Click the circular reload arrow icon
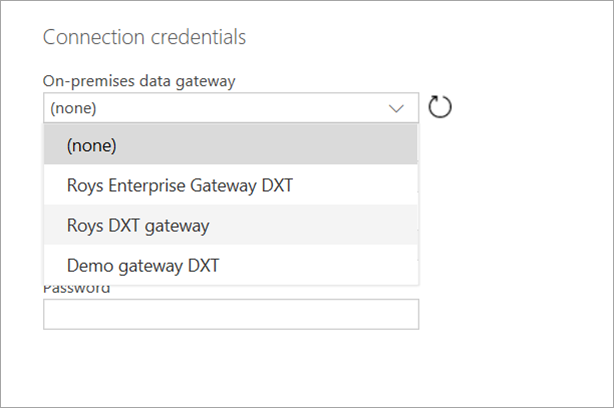 click(440, 107)
